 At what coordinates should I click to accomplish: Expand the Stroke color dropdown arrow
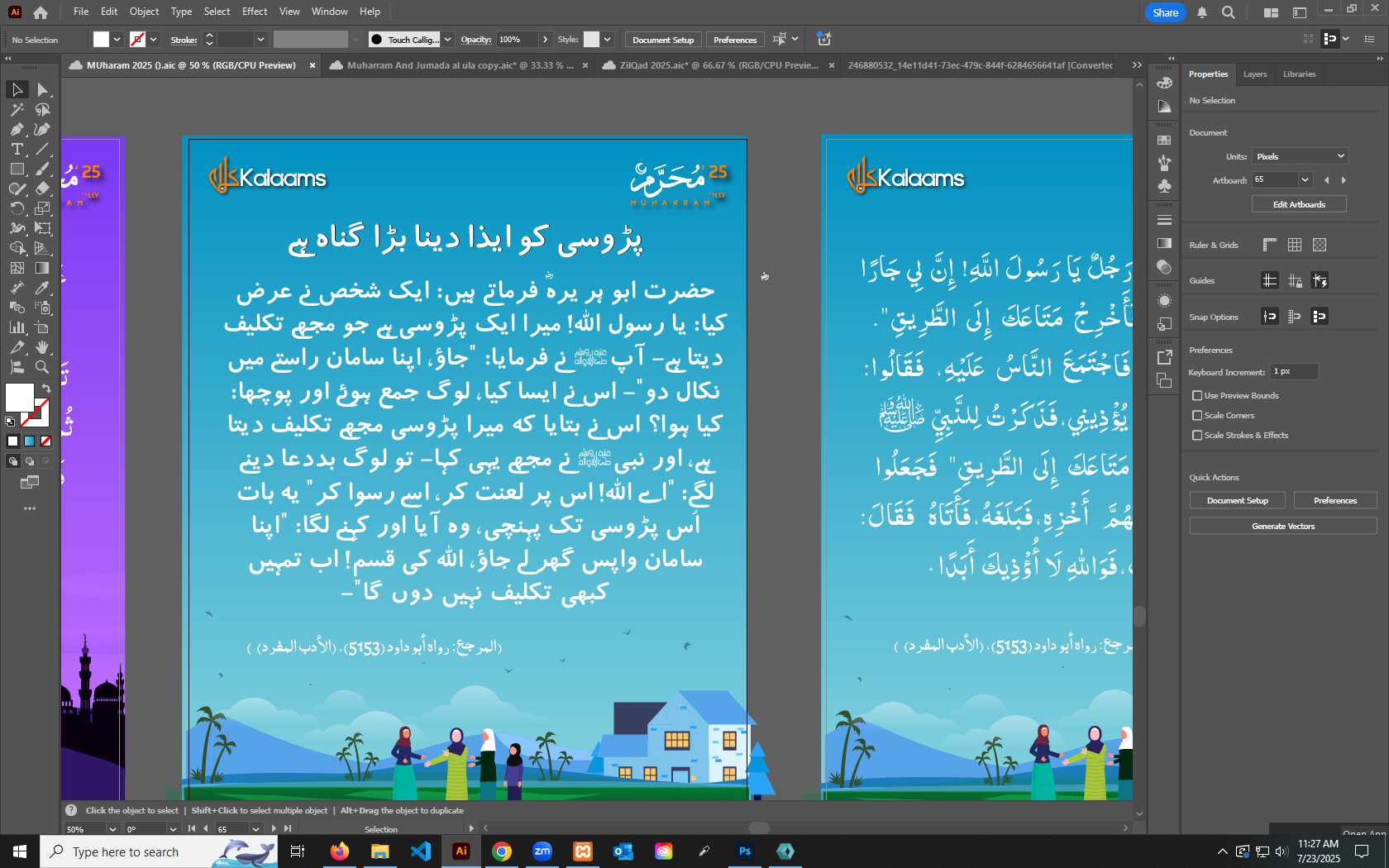tap(153, 40)
